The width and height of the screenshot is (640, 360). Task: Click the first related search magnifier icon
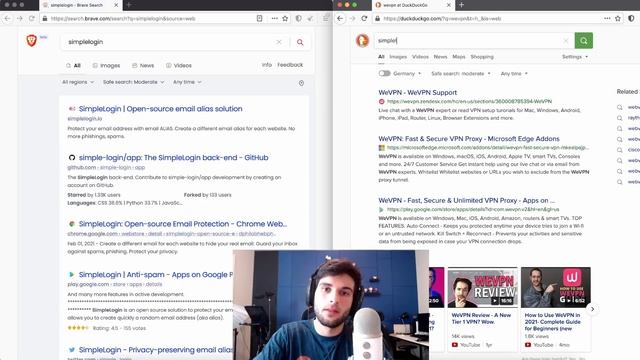620,107
